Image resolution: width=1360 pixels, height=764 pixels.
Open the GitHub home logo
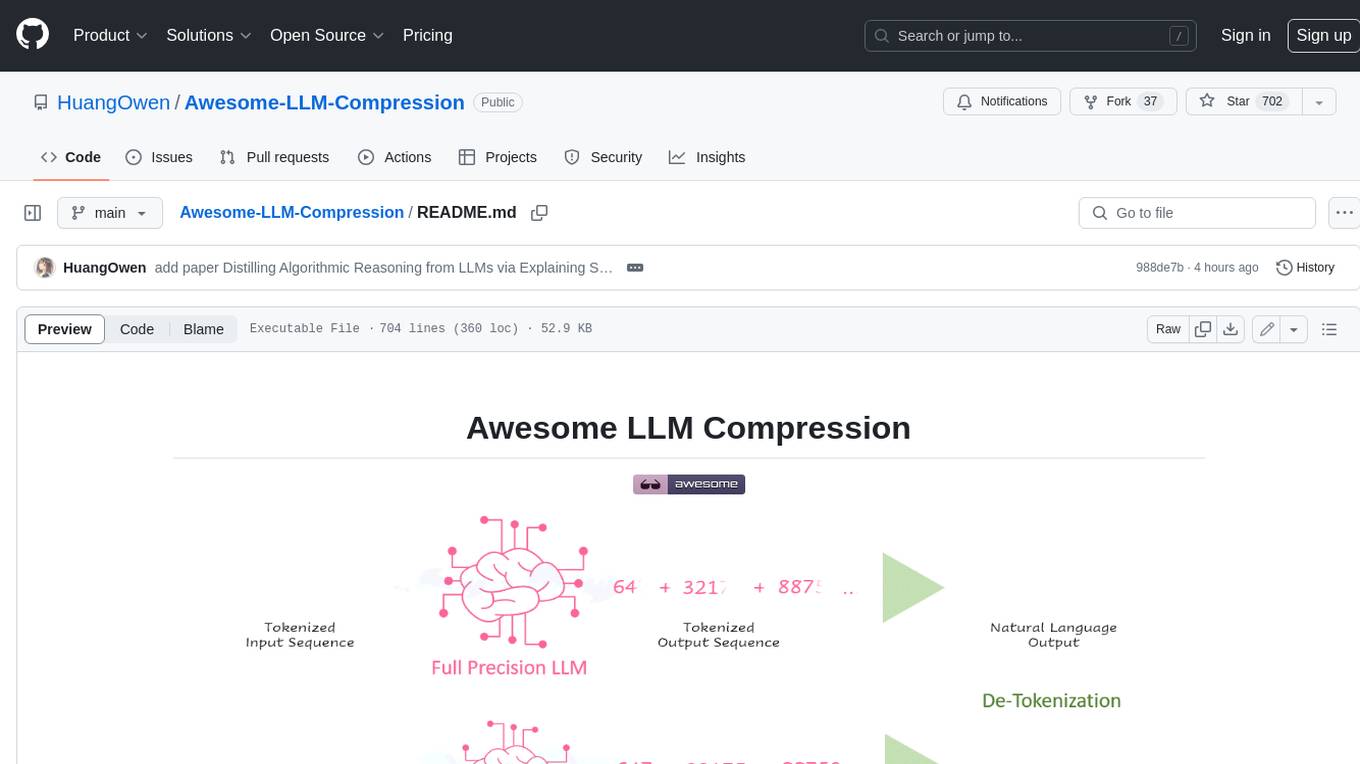(x=32, y=35)
